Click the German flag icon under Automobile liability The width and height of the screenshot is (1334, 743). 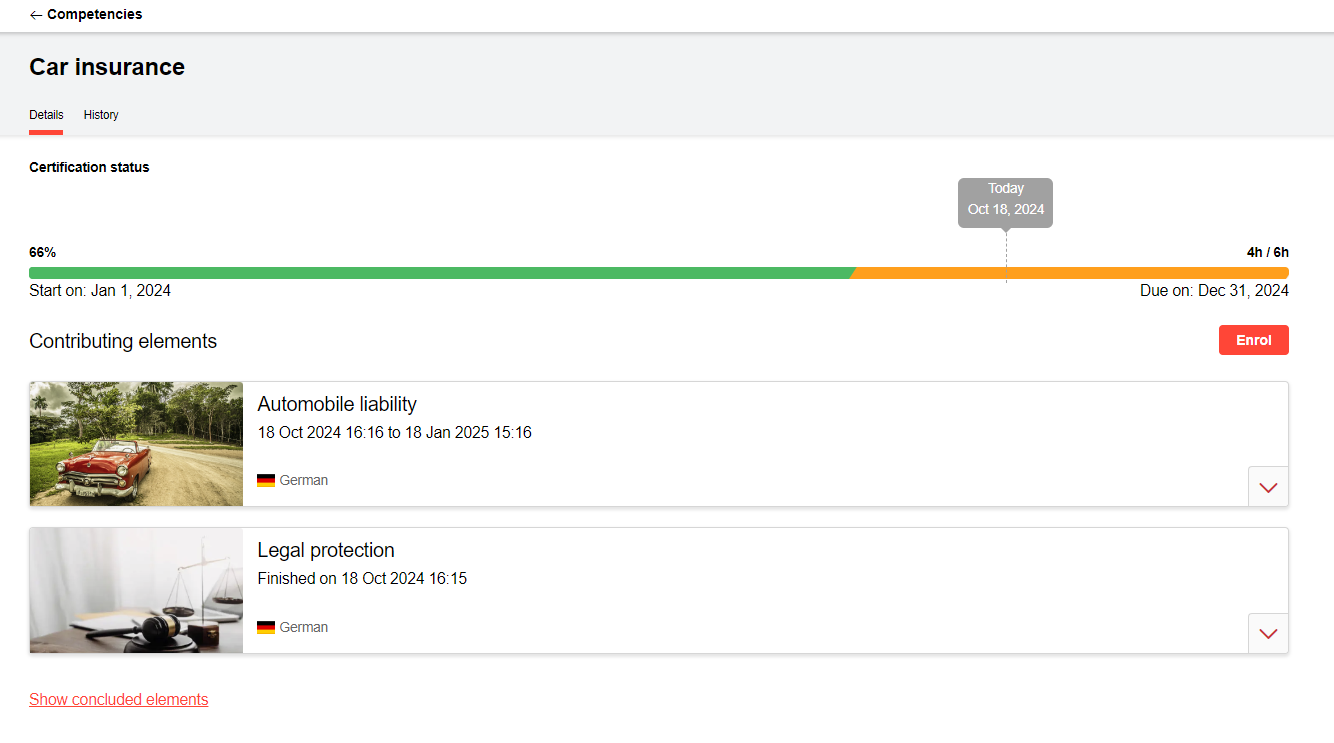(266, 481)
